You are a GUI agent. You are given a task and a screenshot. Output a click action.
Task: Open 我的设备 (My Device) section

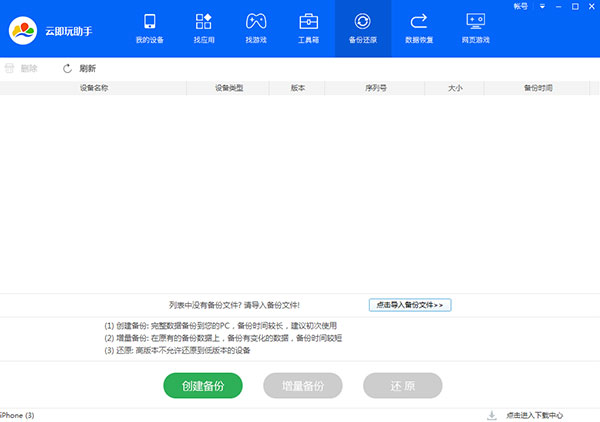coord(150,28)
